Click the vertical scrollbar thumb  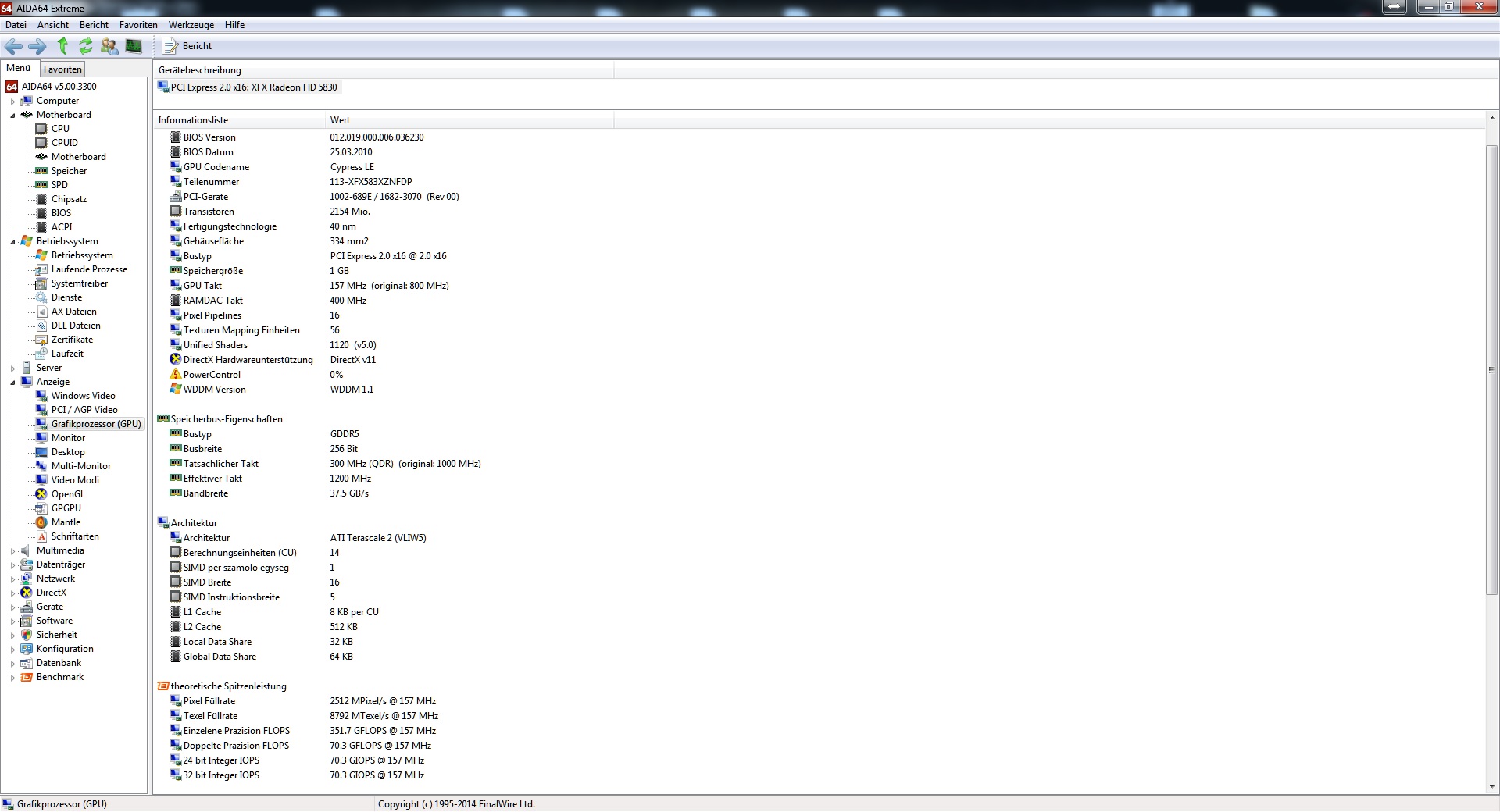click(x=1492, y=371)
